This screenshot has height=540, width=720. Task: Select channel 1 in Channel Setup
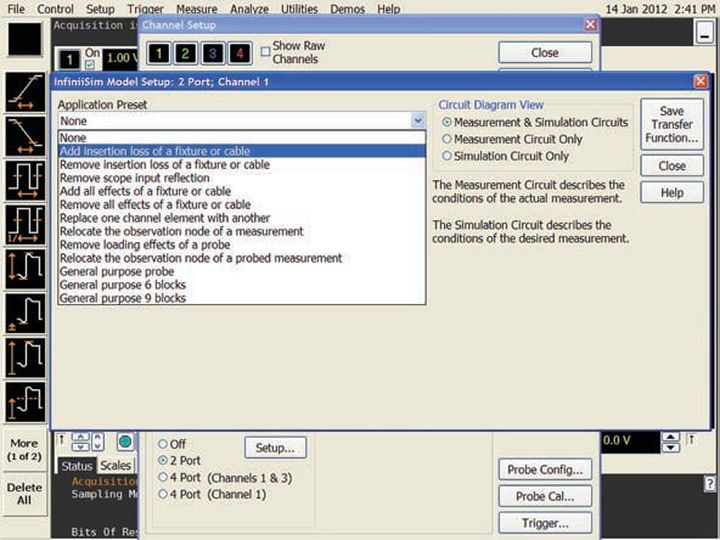[x=159, y=54]
